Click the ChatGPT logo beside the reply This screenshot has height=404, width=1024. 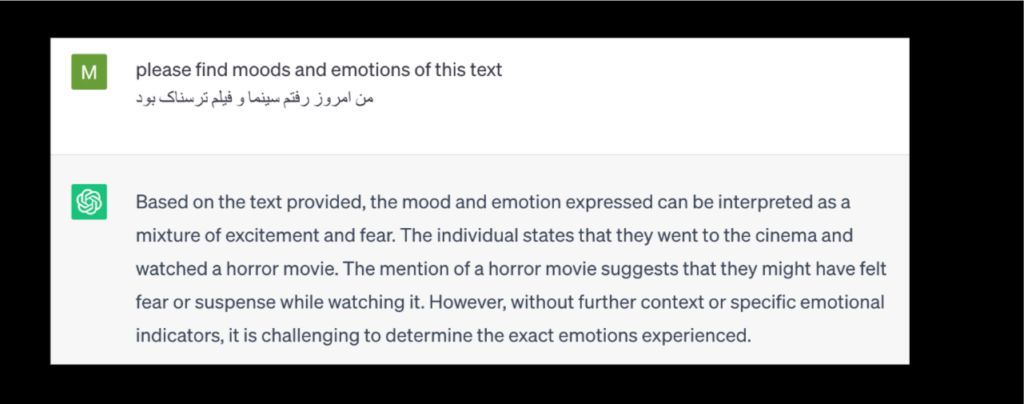(x=89, y=202)
